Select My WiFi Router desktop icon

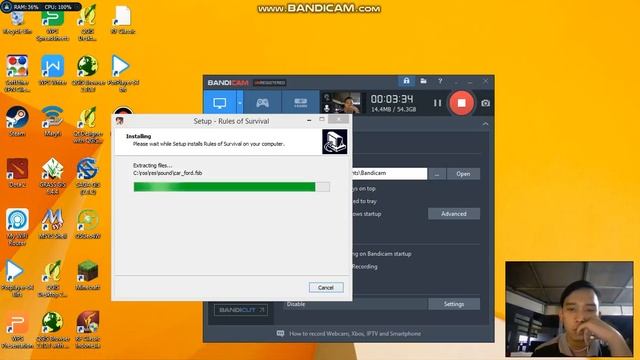point(17,227)
